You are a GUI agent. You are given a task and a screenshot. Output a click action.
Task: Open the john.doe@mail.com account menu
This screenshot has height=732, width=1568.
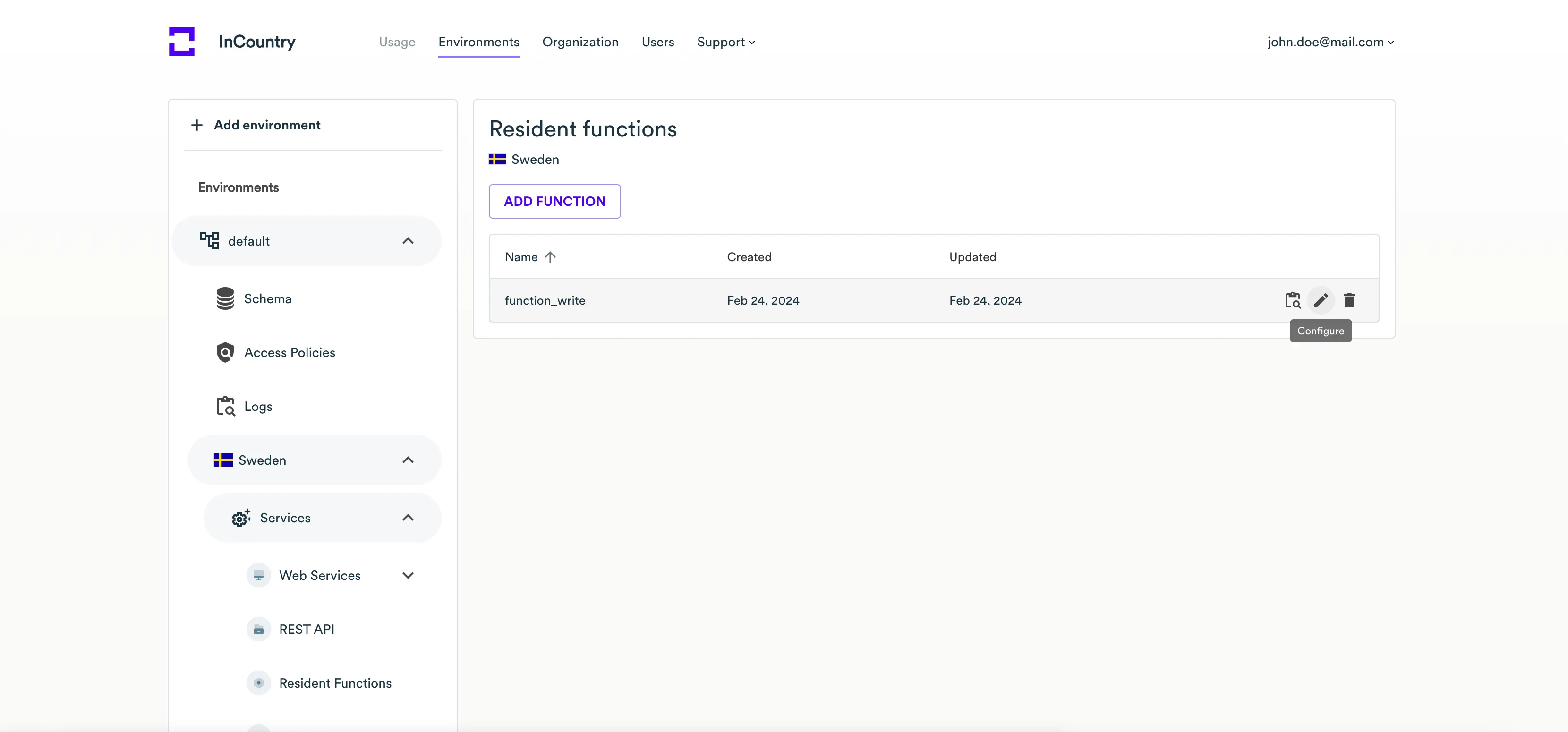1330,42
